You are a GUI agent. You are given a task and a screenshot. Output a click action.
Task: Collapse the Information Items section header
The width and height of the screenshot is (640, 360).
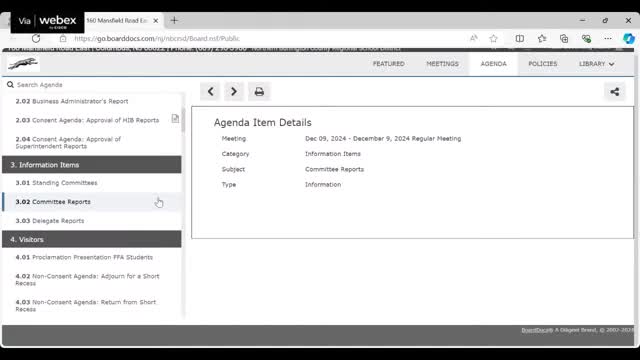92,165
